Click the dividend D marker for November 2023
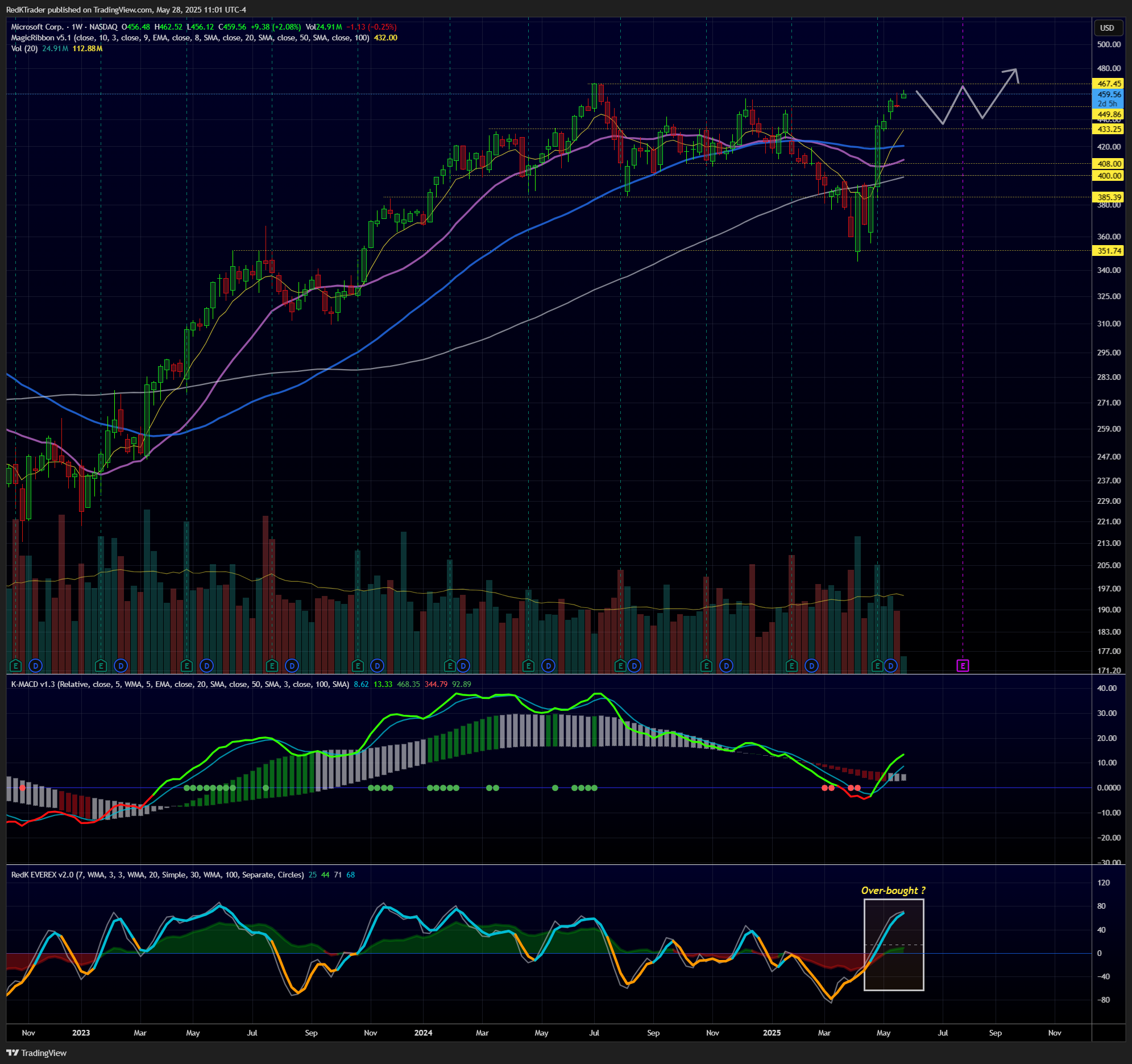 [x=378, y=665]
